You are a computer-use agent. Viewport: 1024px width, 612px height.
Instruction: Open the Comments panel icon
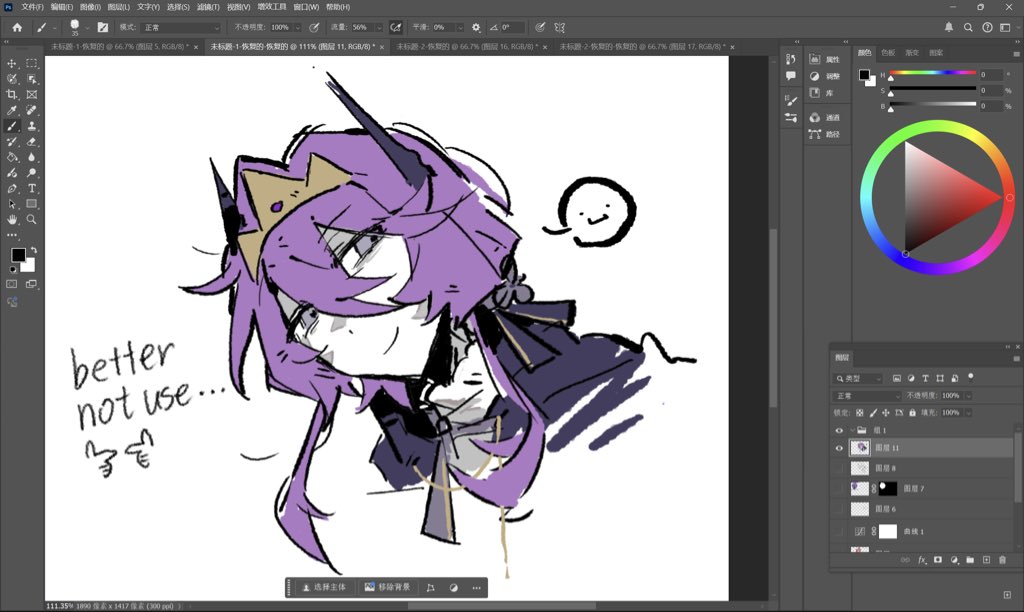coord(791,76)
